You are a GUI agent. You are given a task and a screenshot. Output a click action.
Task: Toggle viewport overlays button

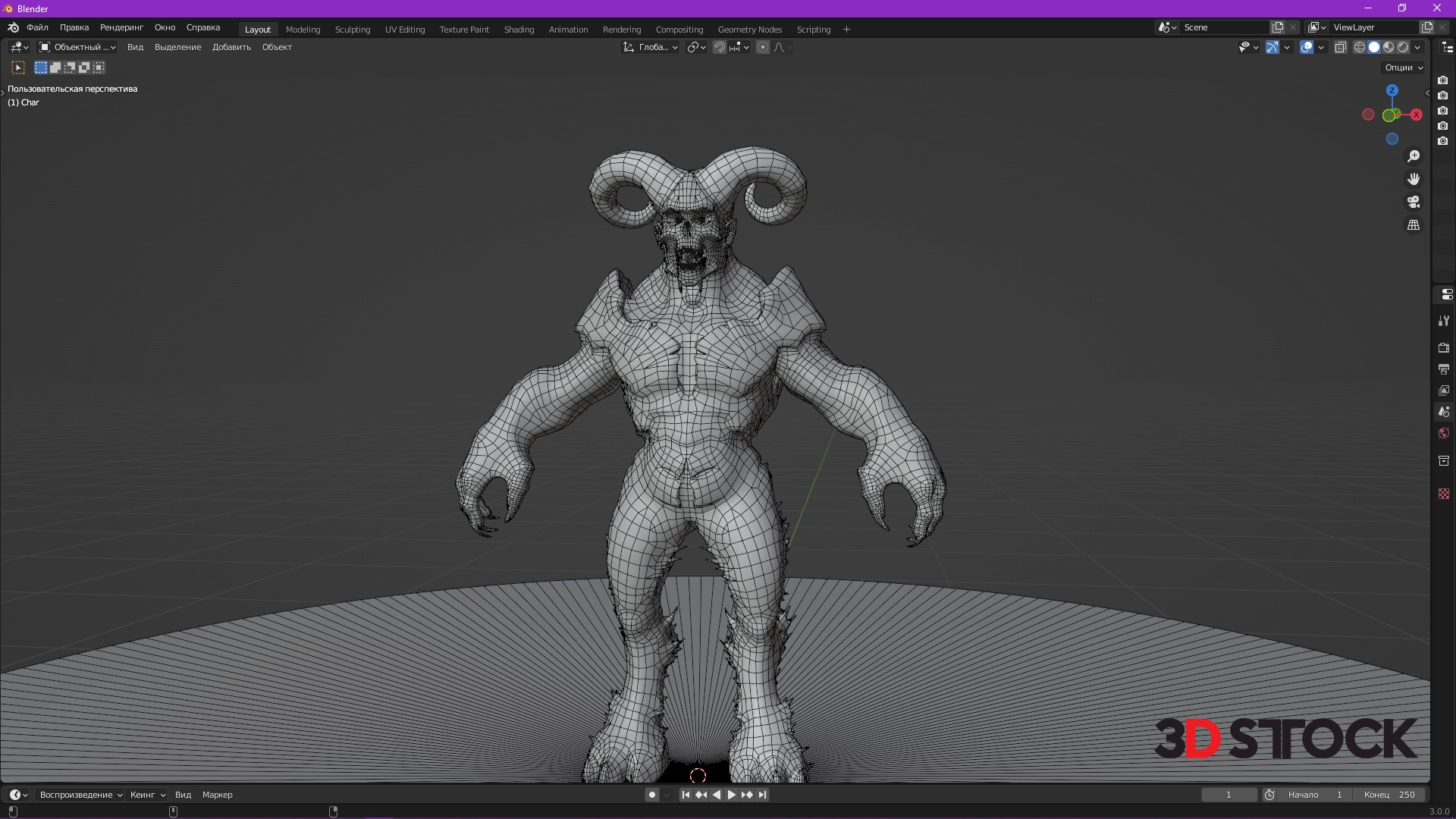pos(1307,47)
